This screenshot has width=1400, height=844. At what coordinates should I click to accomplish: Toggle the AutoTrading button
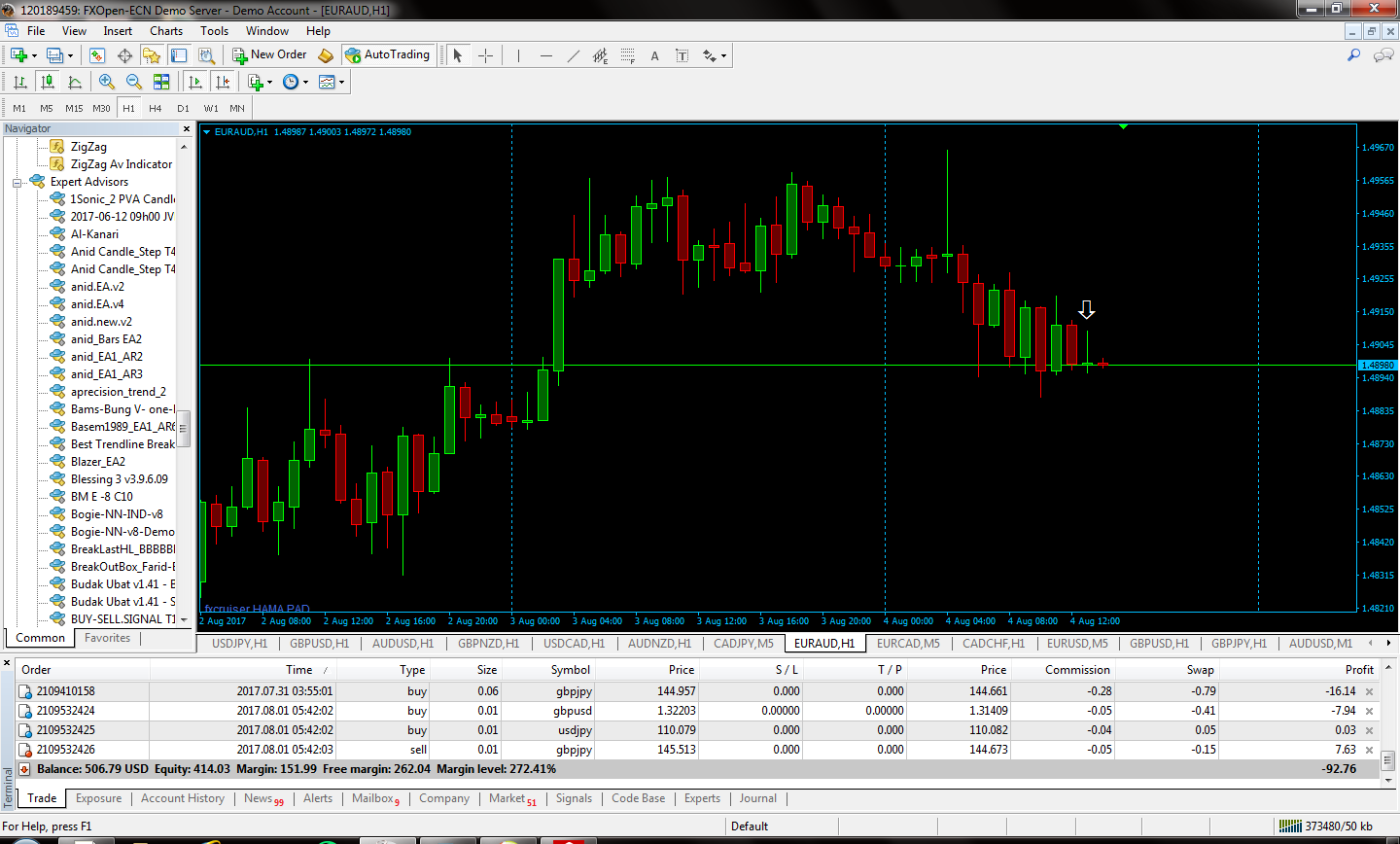point(387,55)
